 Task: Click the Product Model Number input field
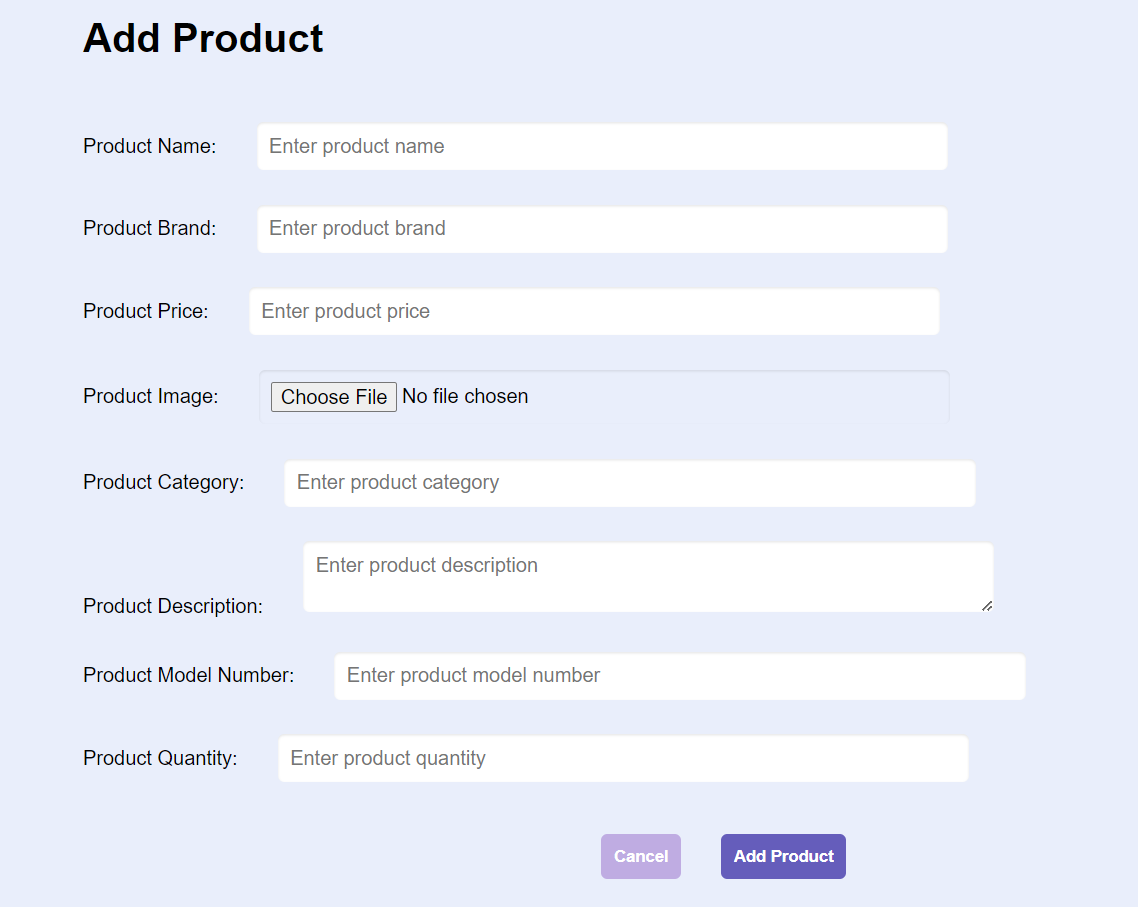(679, 676)
